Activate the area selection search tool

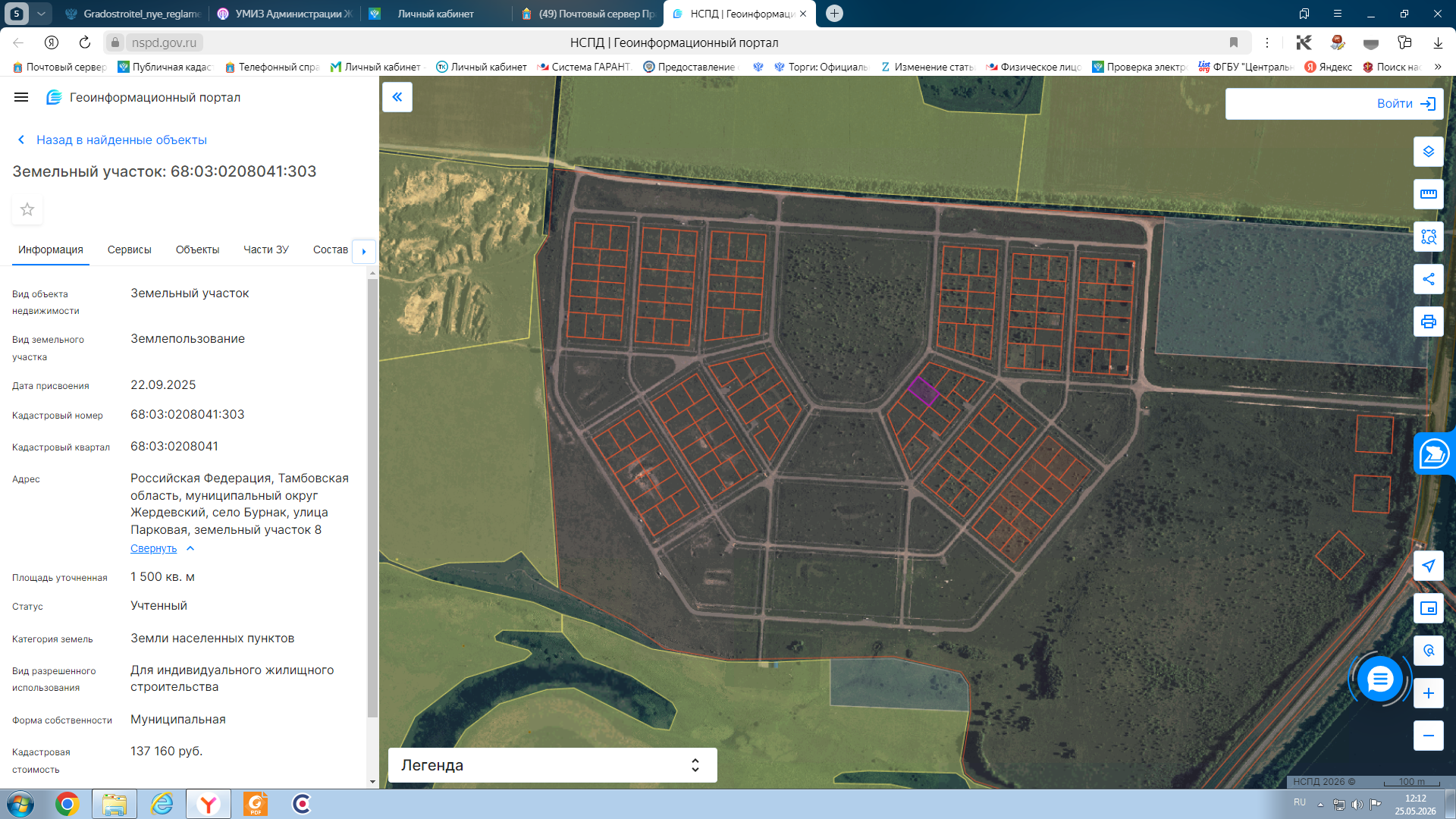pyautogui.click(x=1429, y=237)
